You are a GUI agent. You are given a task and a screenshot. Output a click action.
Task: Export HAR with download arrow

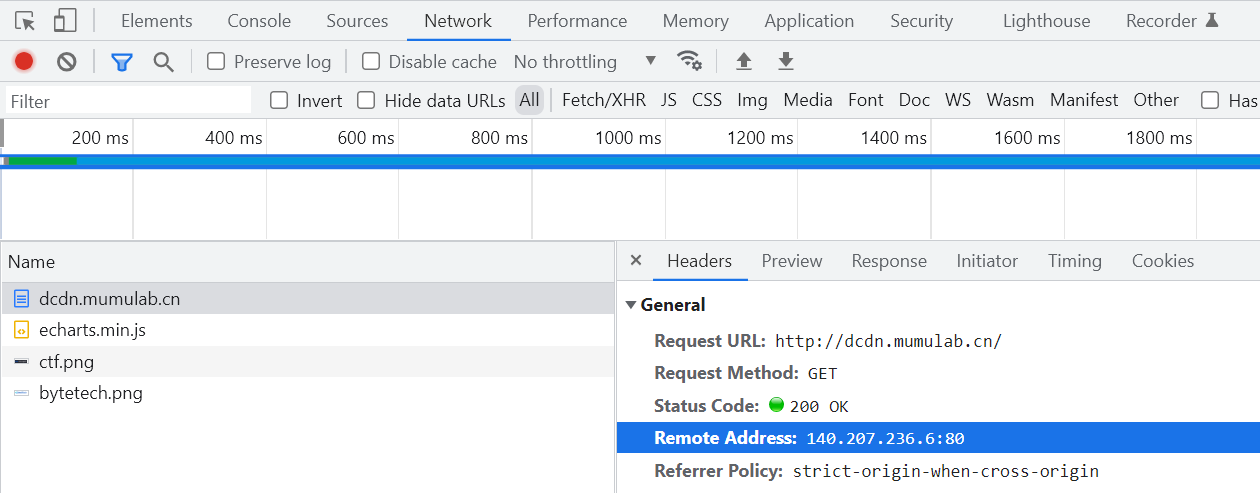(786, 62)
